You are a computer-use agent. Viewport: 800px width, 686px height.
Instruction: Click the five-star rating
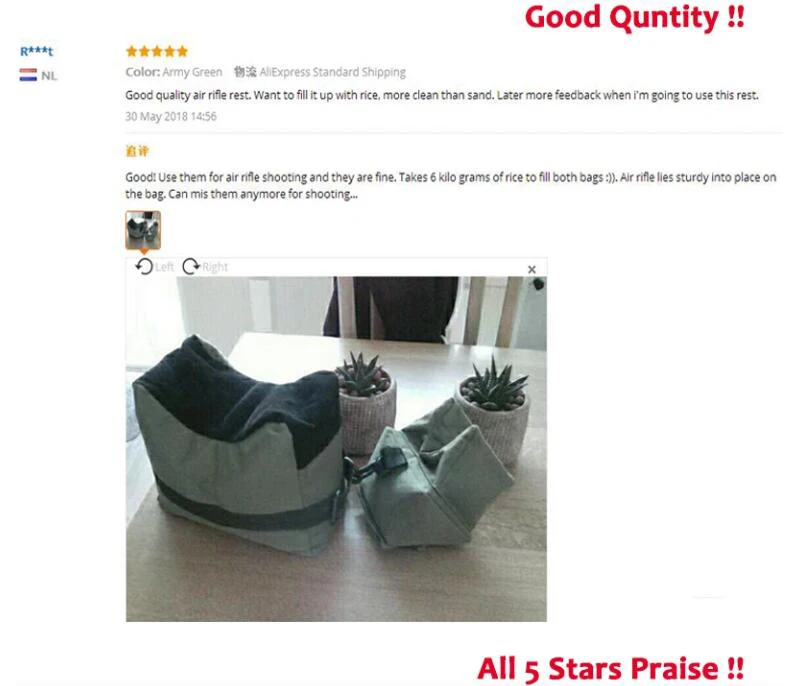157,51
